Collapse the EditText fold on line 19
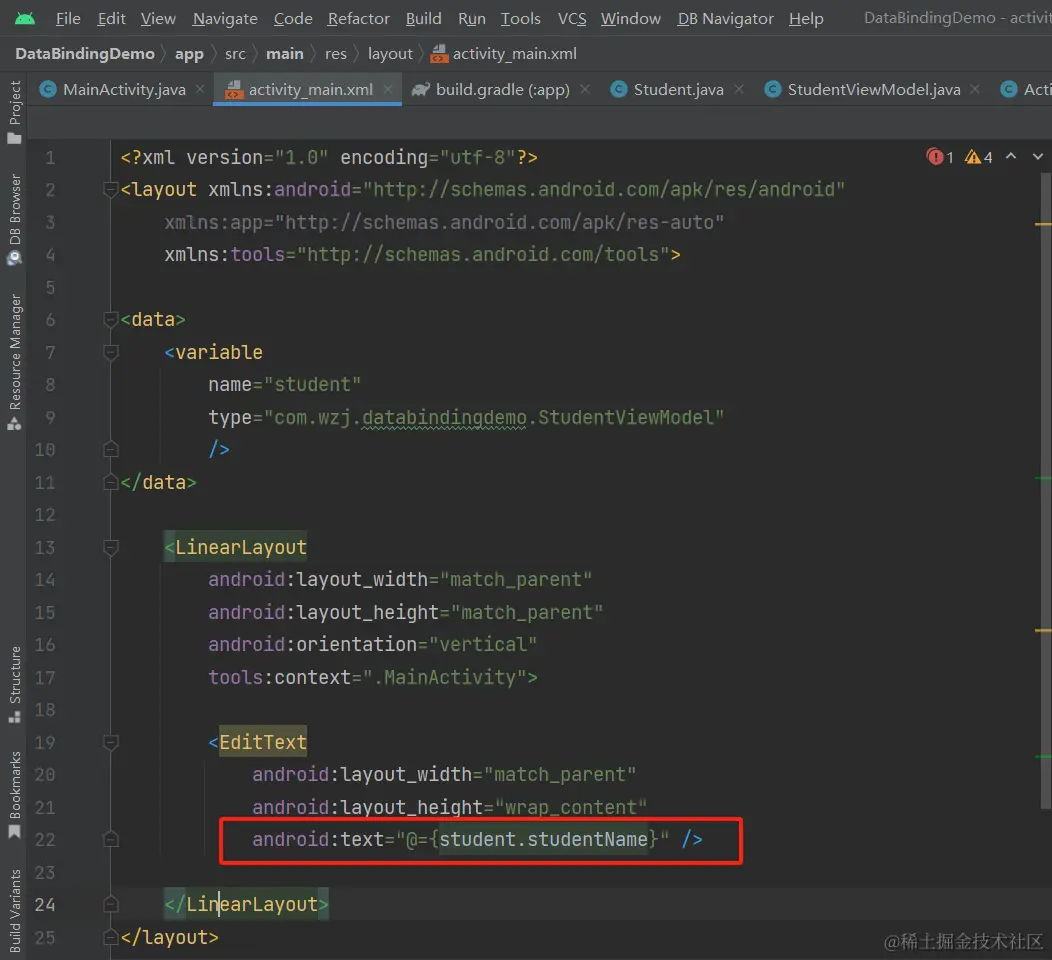The image size is (1052, 960). point(111,742)
